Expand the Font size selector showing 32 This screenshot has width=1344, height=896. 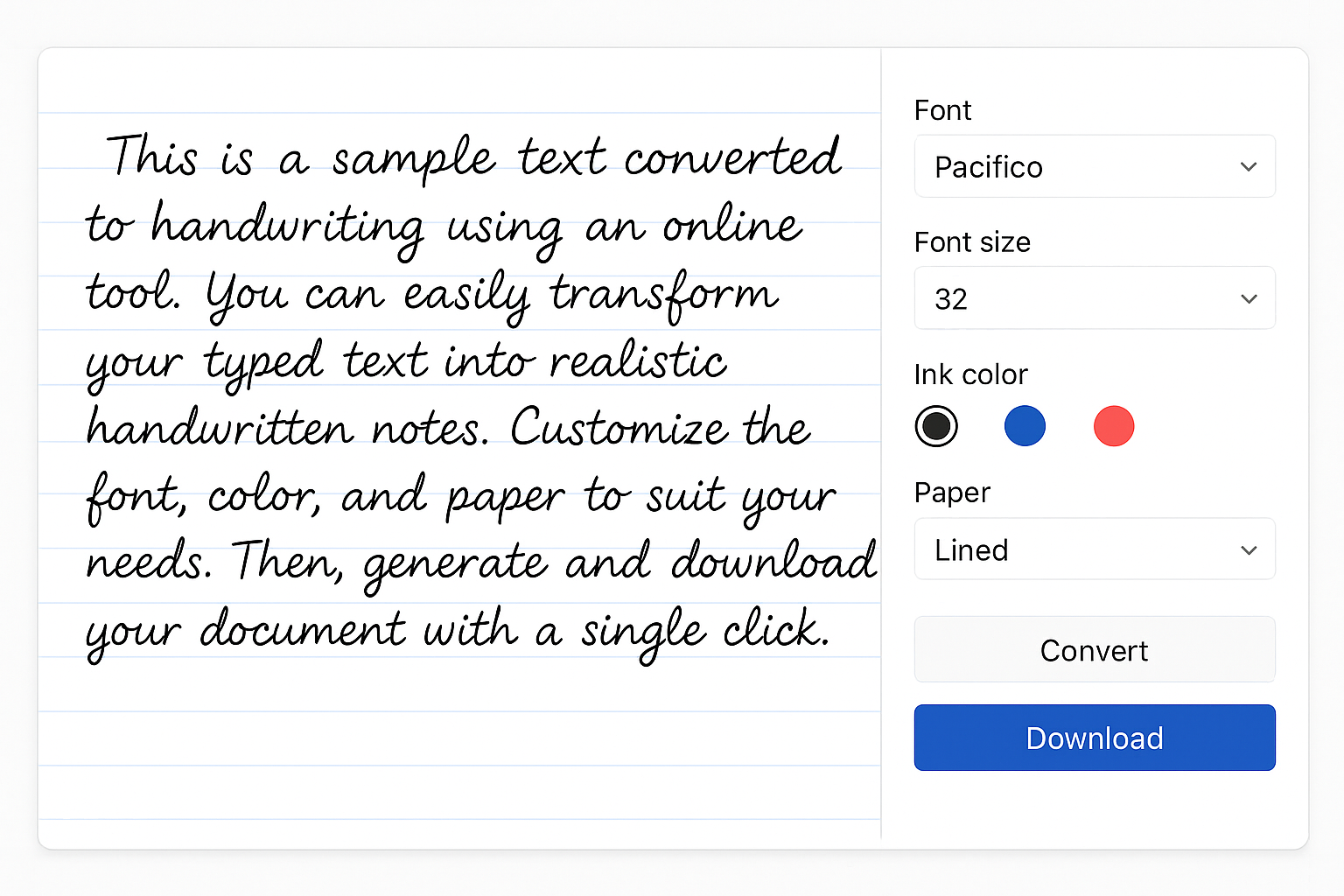pyautogui.click(x=1094, y=298)
